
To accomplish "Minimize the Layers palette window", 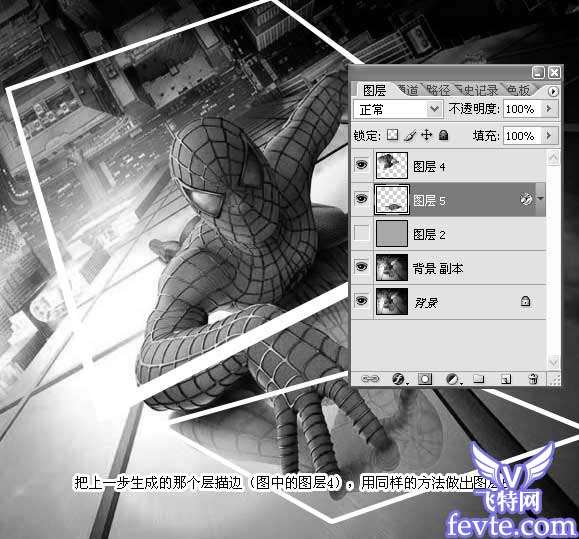I will [538, 72].
